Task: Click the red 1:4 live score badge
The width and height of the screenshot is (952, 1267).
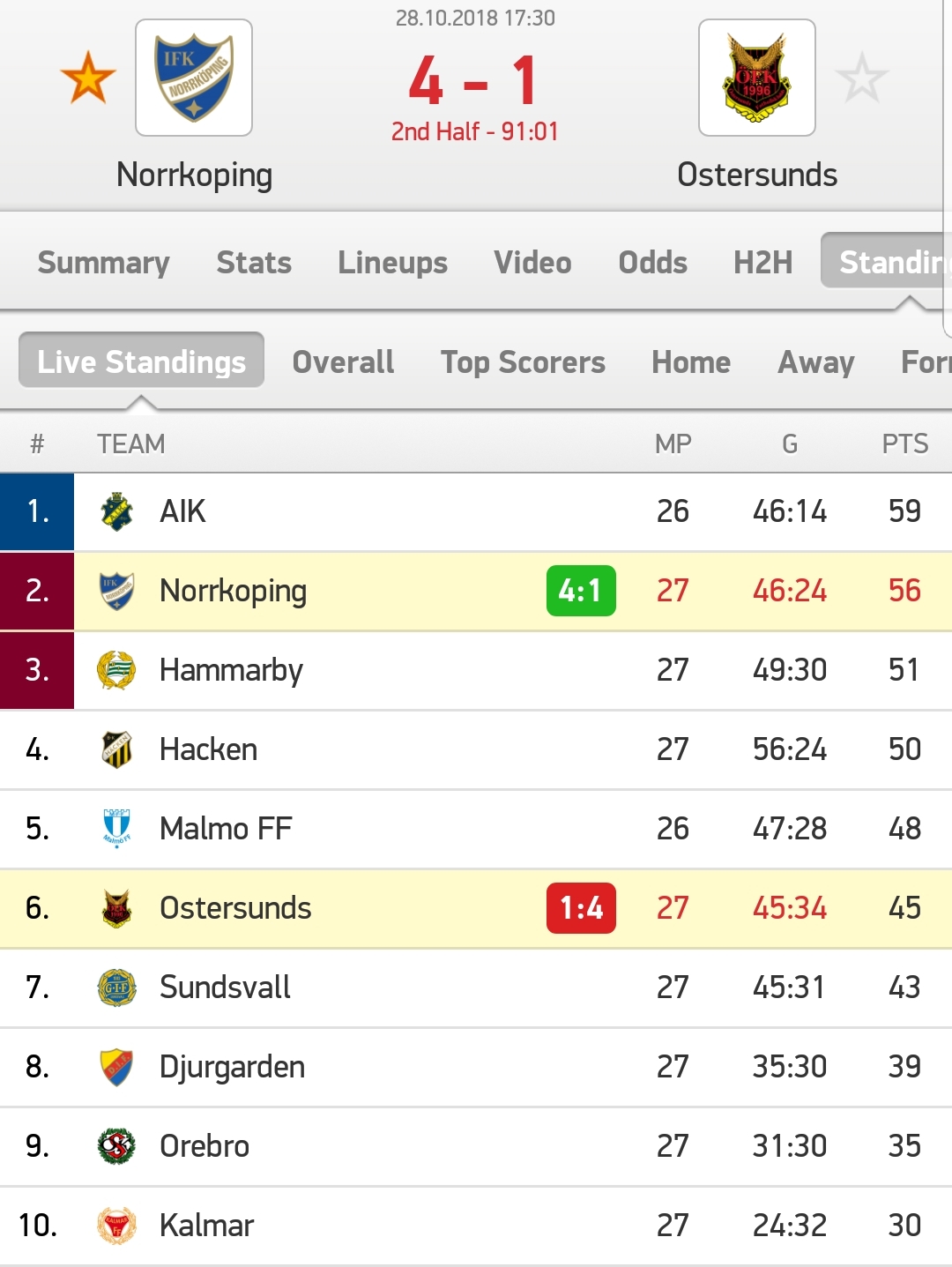Action: (581, 907)
